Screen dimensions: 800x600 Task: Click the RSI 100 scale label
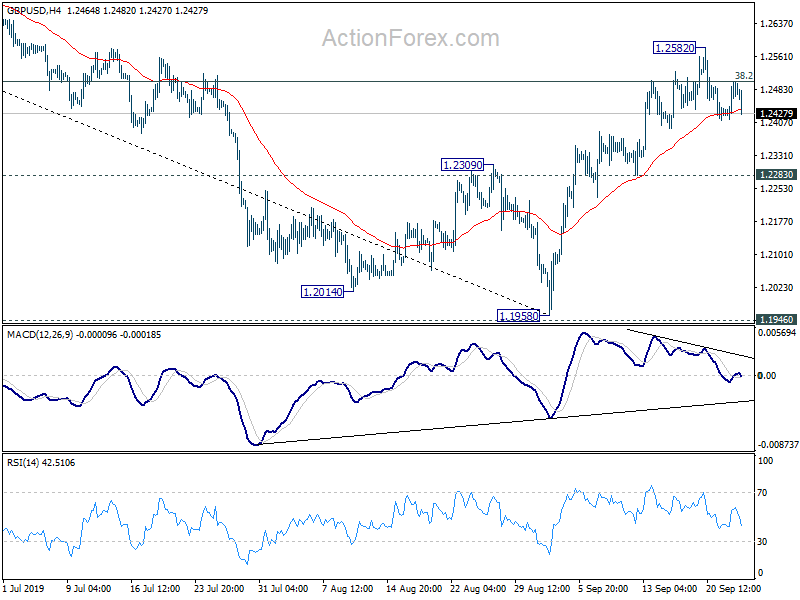765,461
